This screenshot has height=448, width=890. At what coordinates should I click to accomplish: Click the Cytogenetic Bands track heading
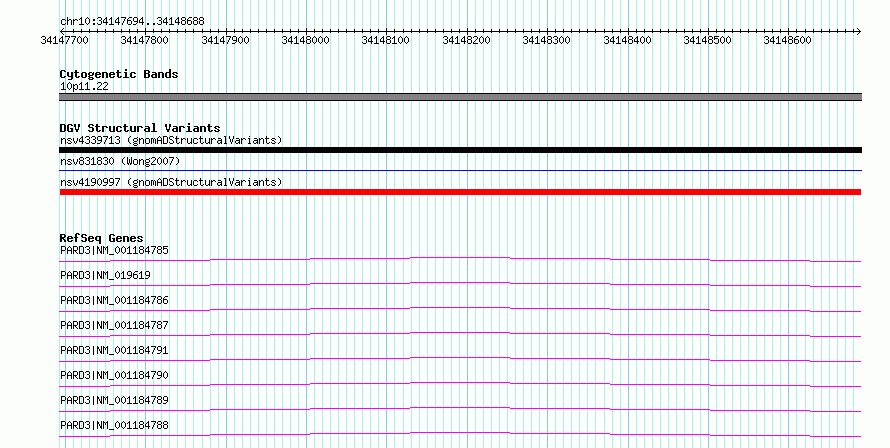coord(119,74)
